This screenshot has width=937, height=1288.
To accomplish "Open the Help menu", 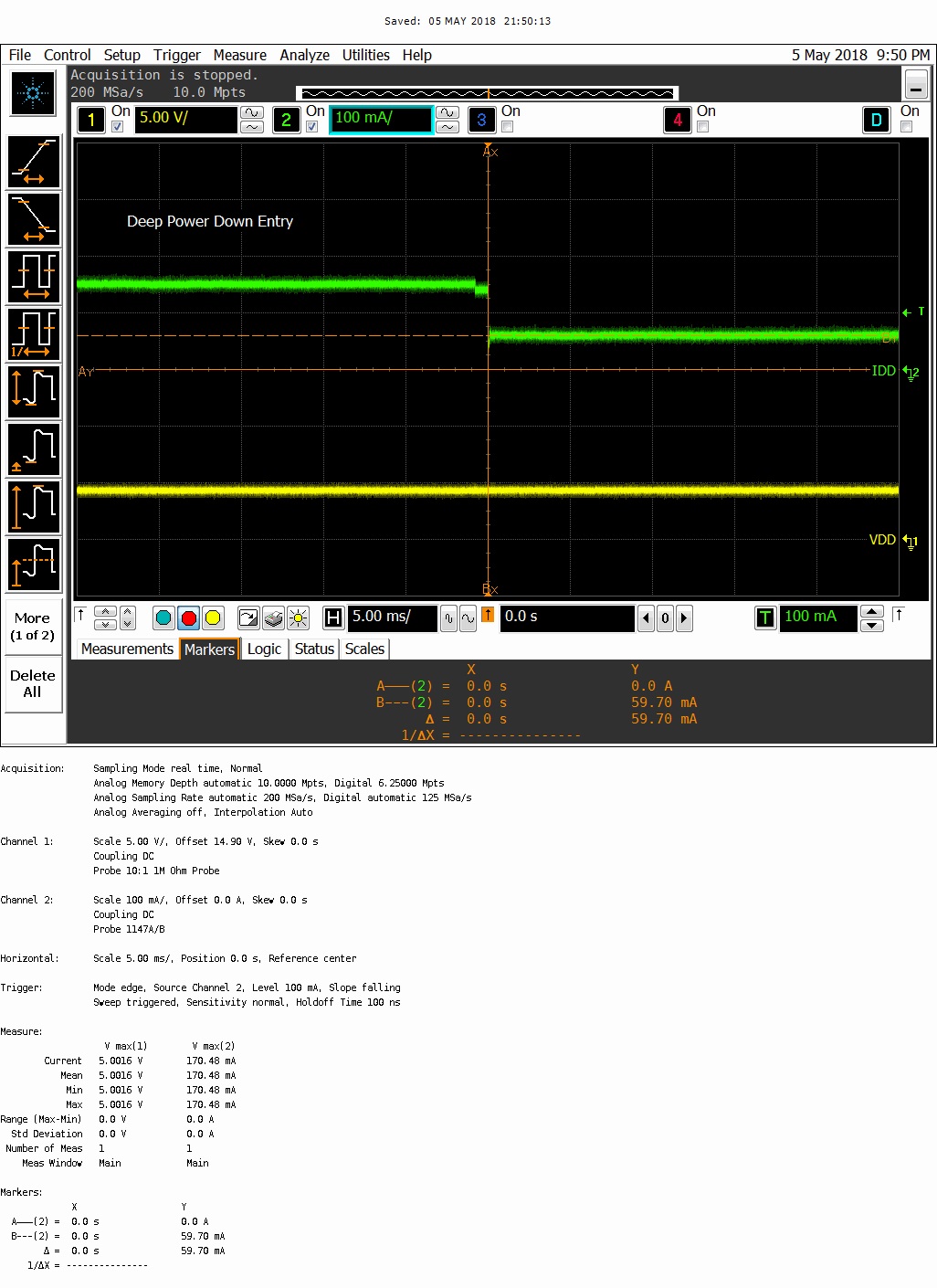I will click(417, 55).
